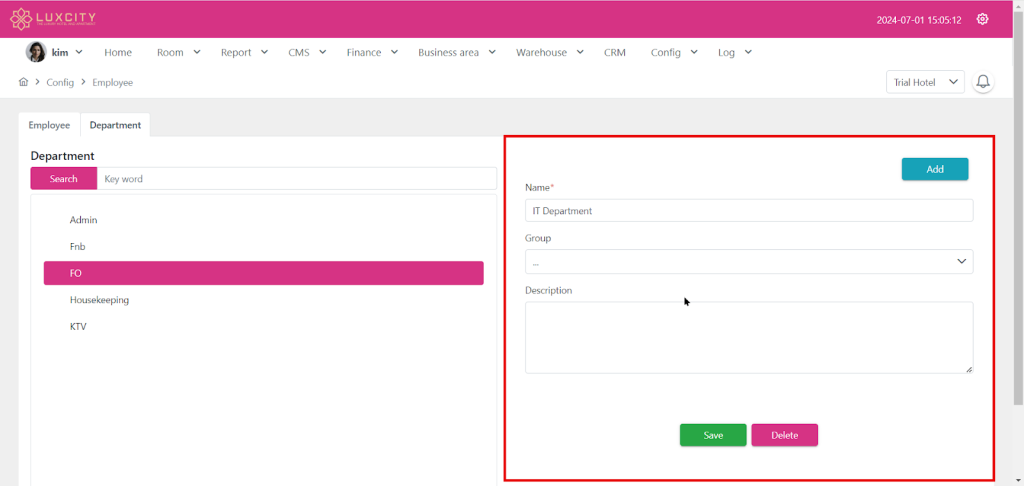Focus the Key word search field
Image resolution: width=1024 pixels, height=486 pixels.
click(296, 179)
